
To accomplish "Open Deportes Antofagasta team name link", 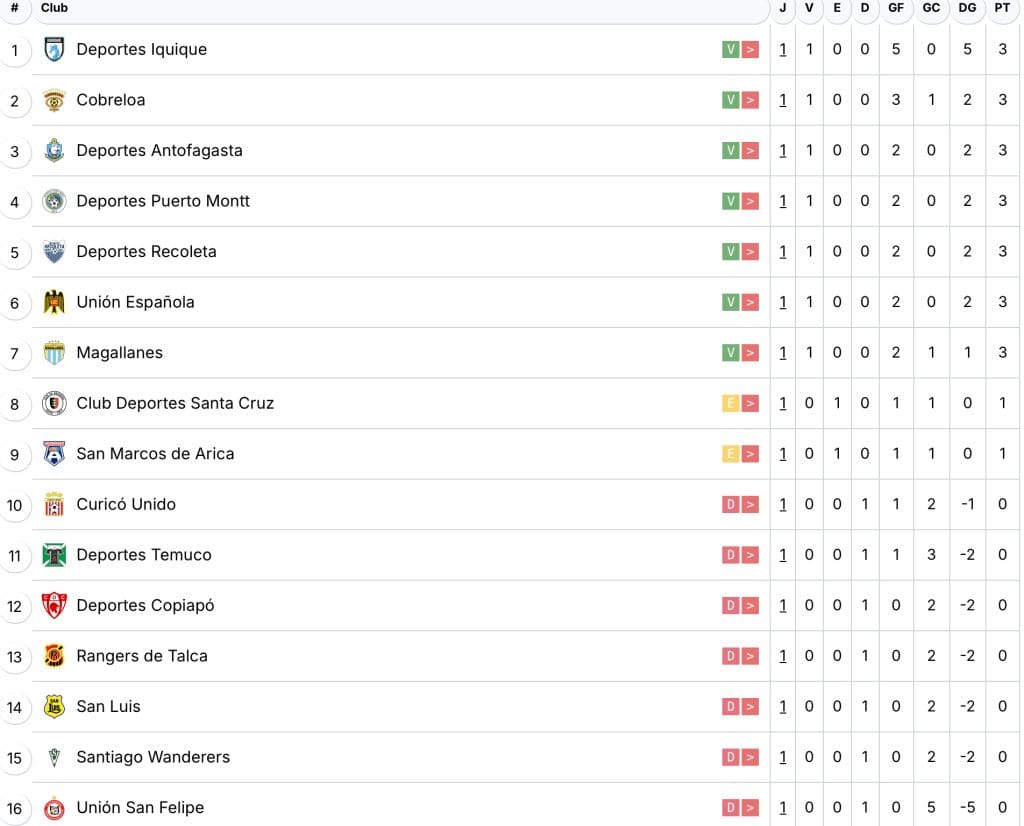I will [159, 150].
